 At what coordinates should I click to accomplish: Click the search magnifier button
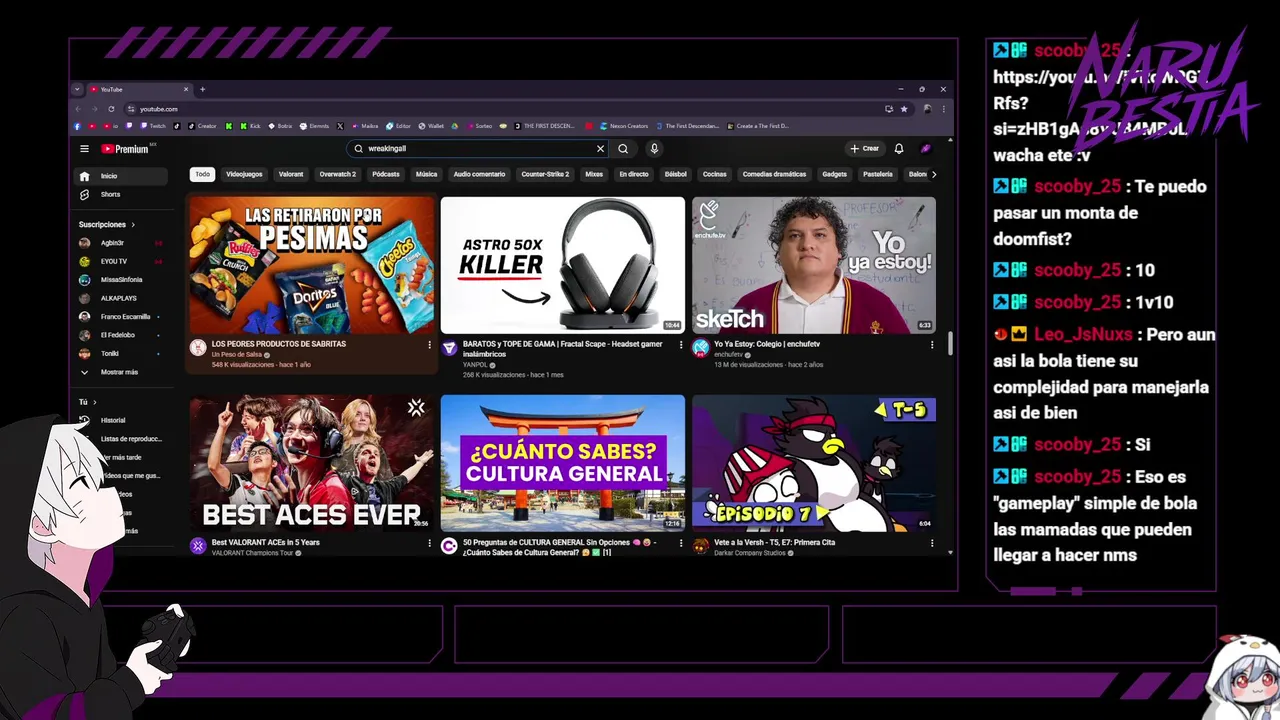[x=623, y=148]
